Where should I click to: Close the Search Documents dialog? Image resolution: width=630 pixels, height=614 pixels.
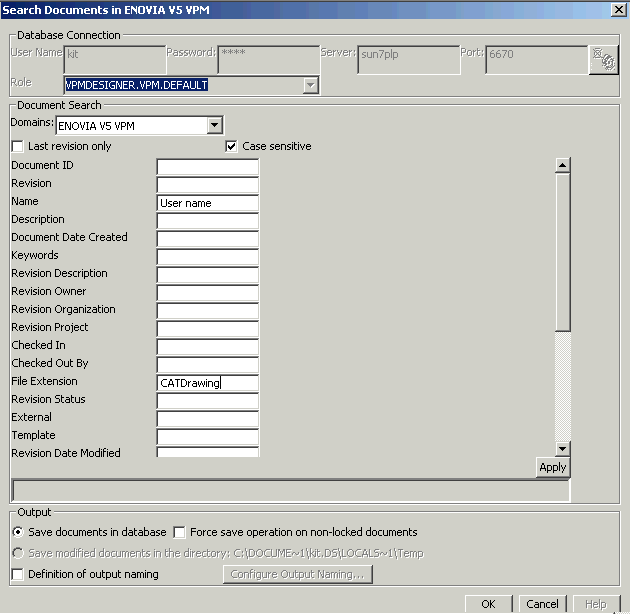(x=617, y=10)
